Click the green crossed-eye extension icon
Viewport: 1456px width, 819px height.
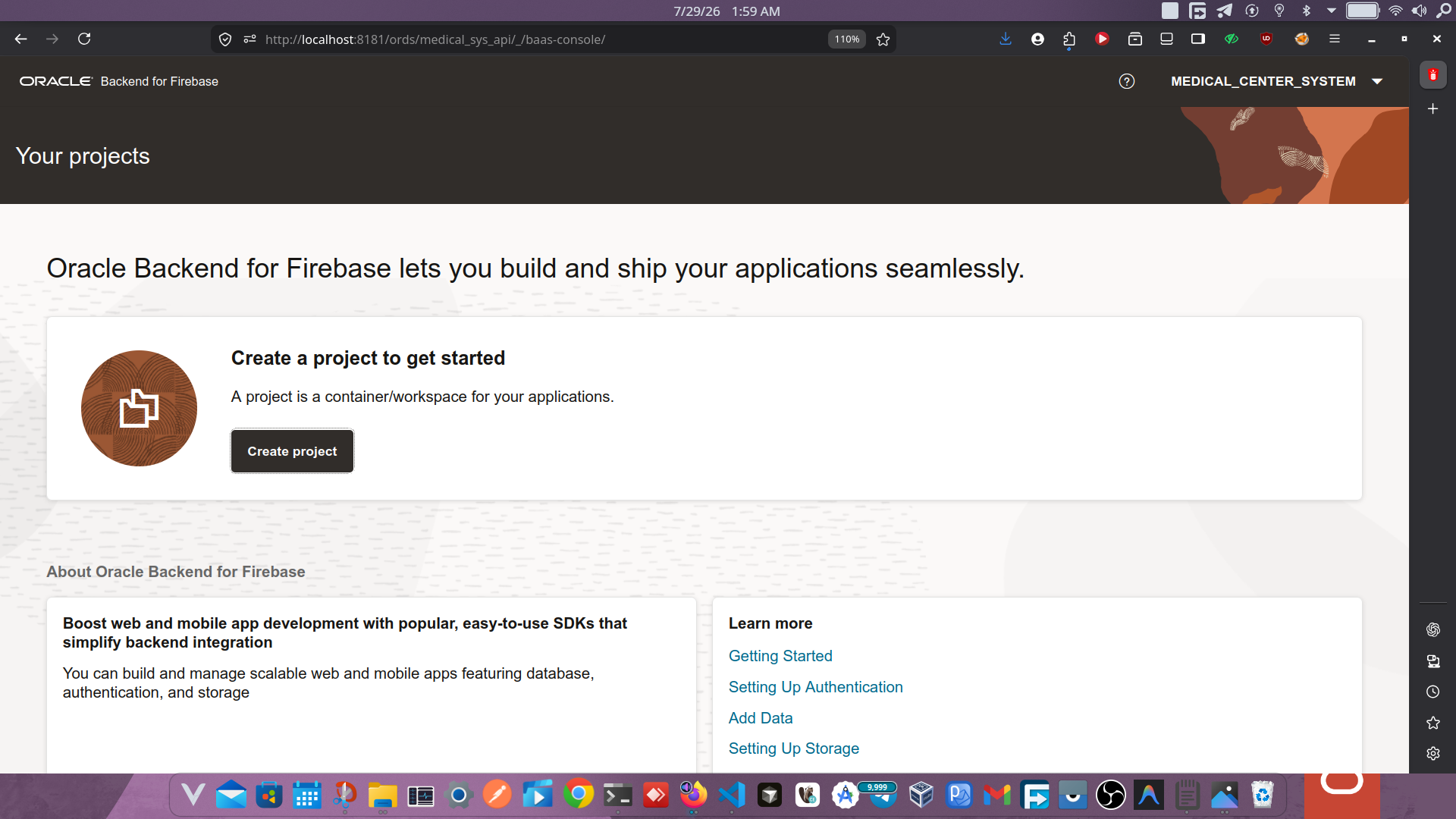click(1232, 39)
